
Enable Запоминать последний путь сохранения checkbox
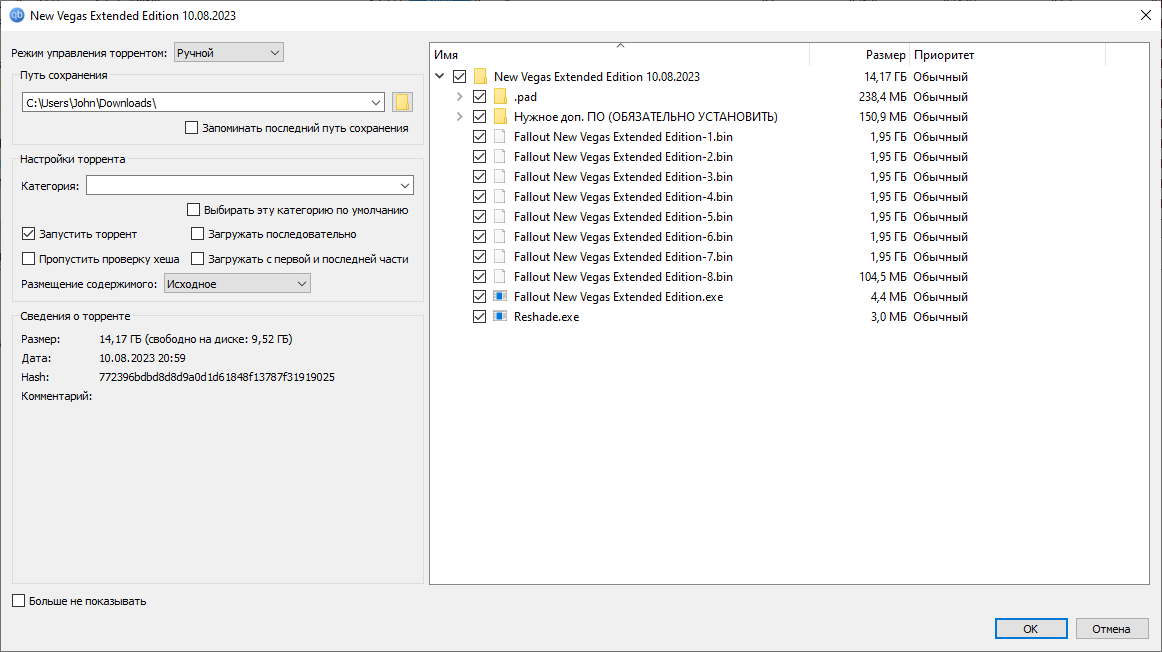coord(191,127)
